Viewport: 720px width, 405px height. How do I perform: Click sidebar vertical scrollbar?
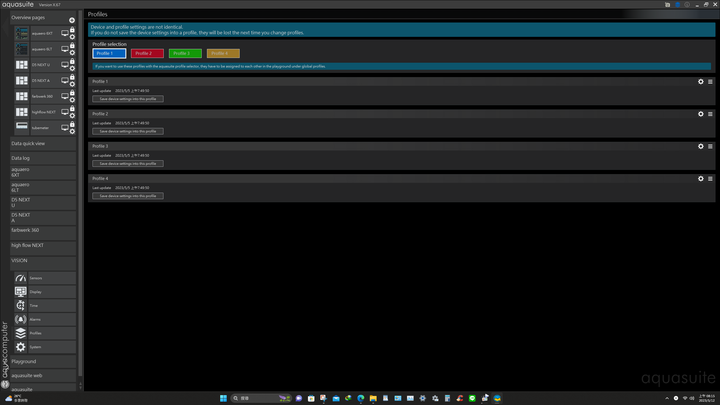(x=80, y=193)
